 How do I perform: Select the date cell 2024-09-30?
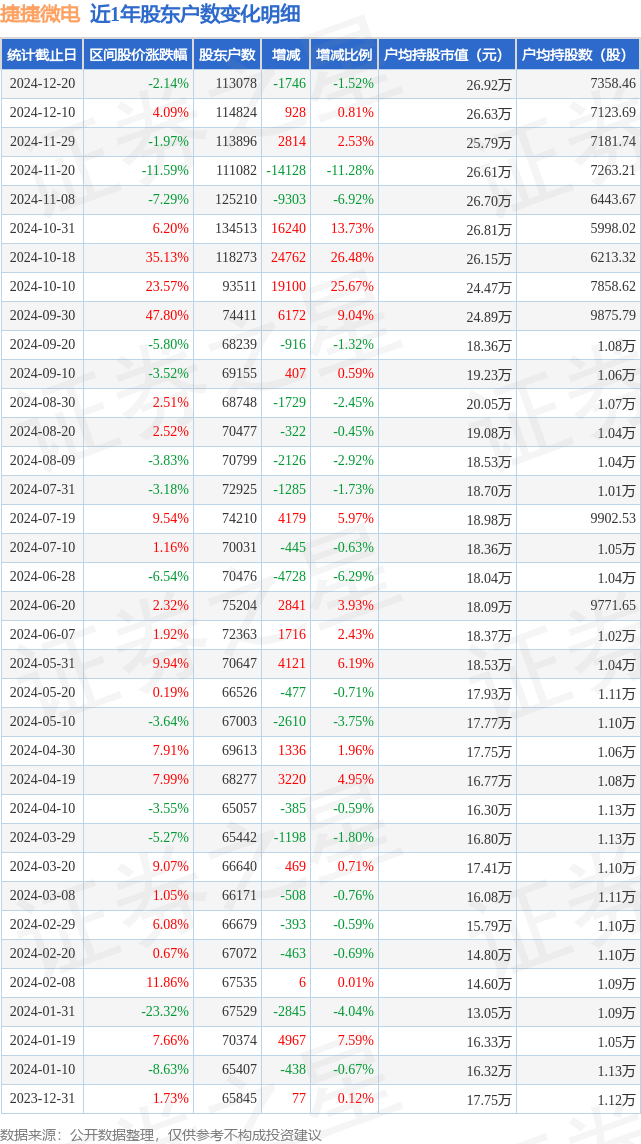(43, 315)
